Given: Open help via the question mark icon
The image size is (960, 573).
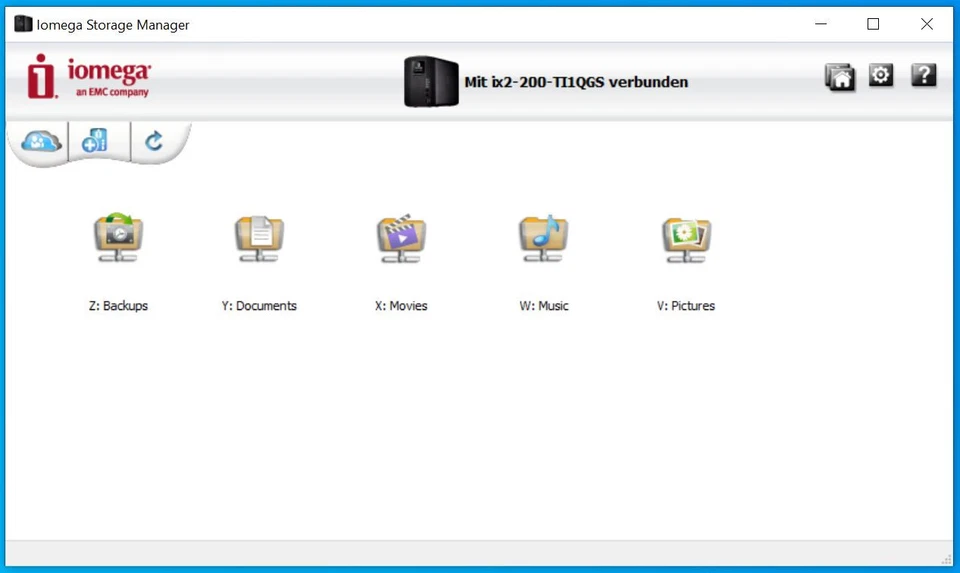Looking at the screenshot, I should click(x=924, y=75).
